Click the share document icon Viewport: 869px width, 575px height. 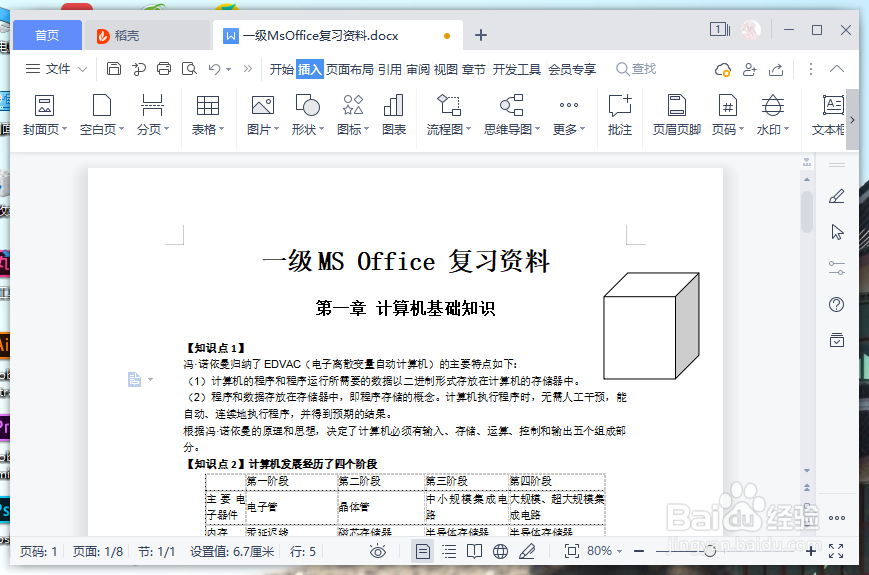(776, 69)
